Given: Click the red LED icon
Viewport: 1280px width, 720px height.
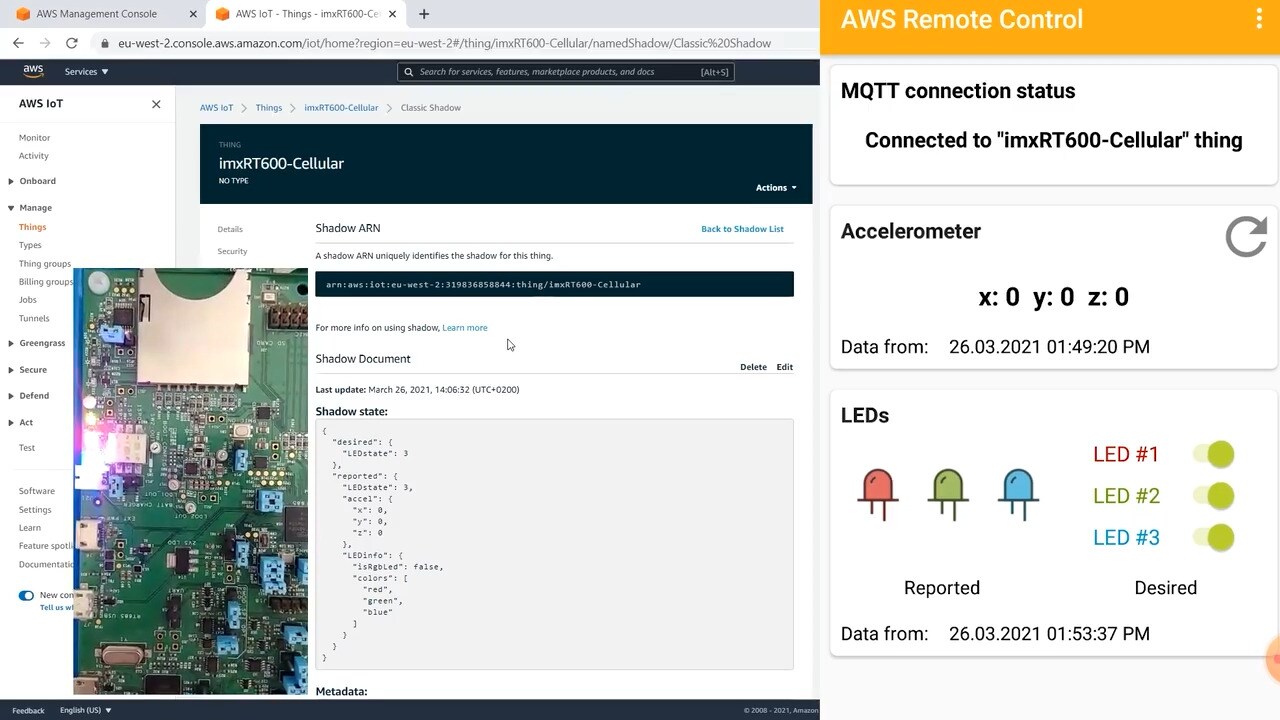Looking at the screenshot, I should pos(878,494).
